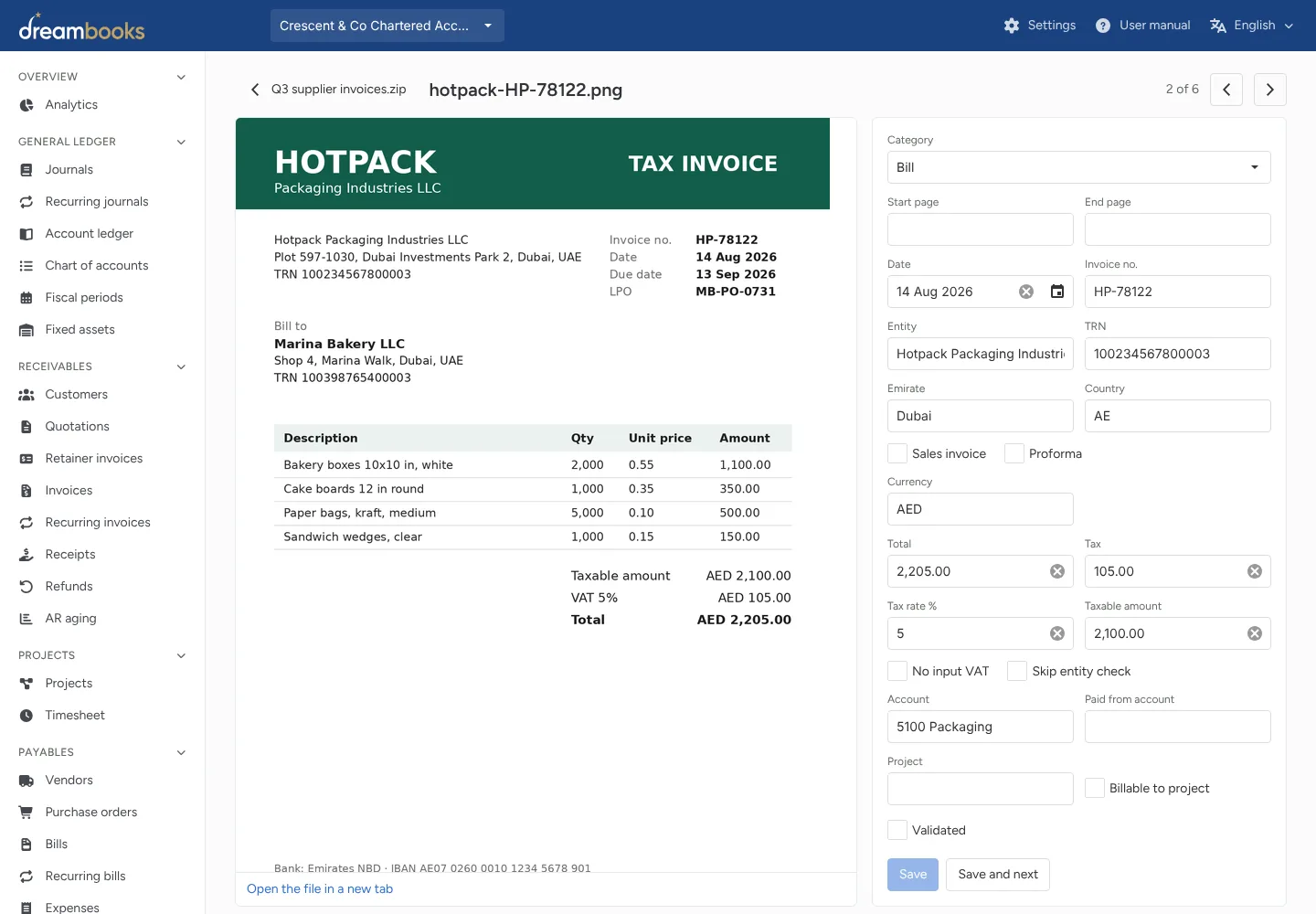Image resolution: width=1316 pixels, height=914 pixels.
Task: Check the Billable to project box
Action: coord(1095,788)
